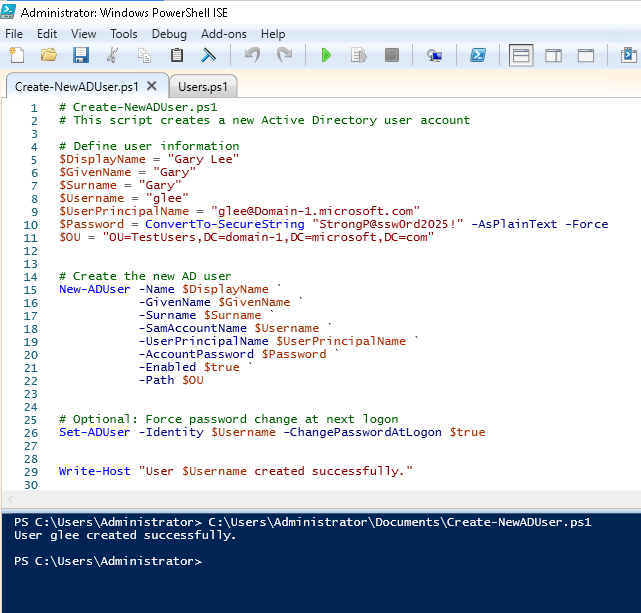Click the -AsPlainText parameter

514,224
